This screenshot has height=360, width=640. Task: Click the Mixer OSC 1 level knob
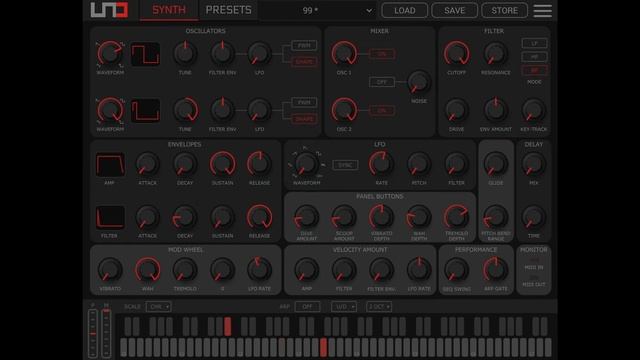[344, 53]
